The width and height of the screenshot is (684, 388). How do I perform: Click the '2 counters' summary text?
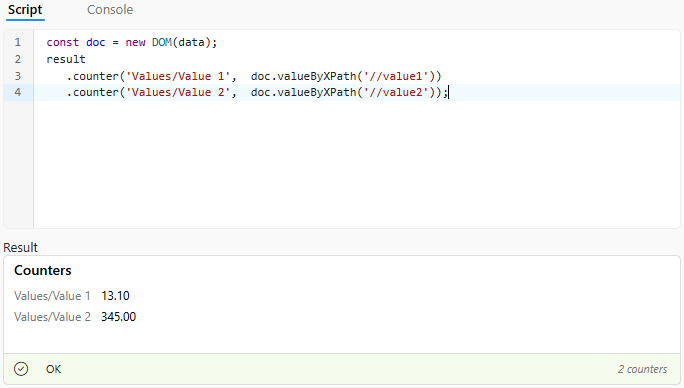pos(642,369)
